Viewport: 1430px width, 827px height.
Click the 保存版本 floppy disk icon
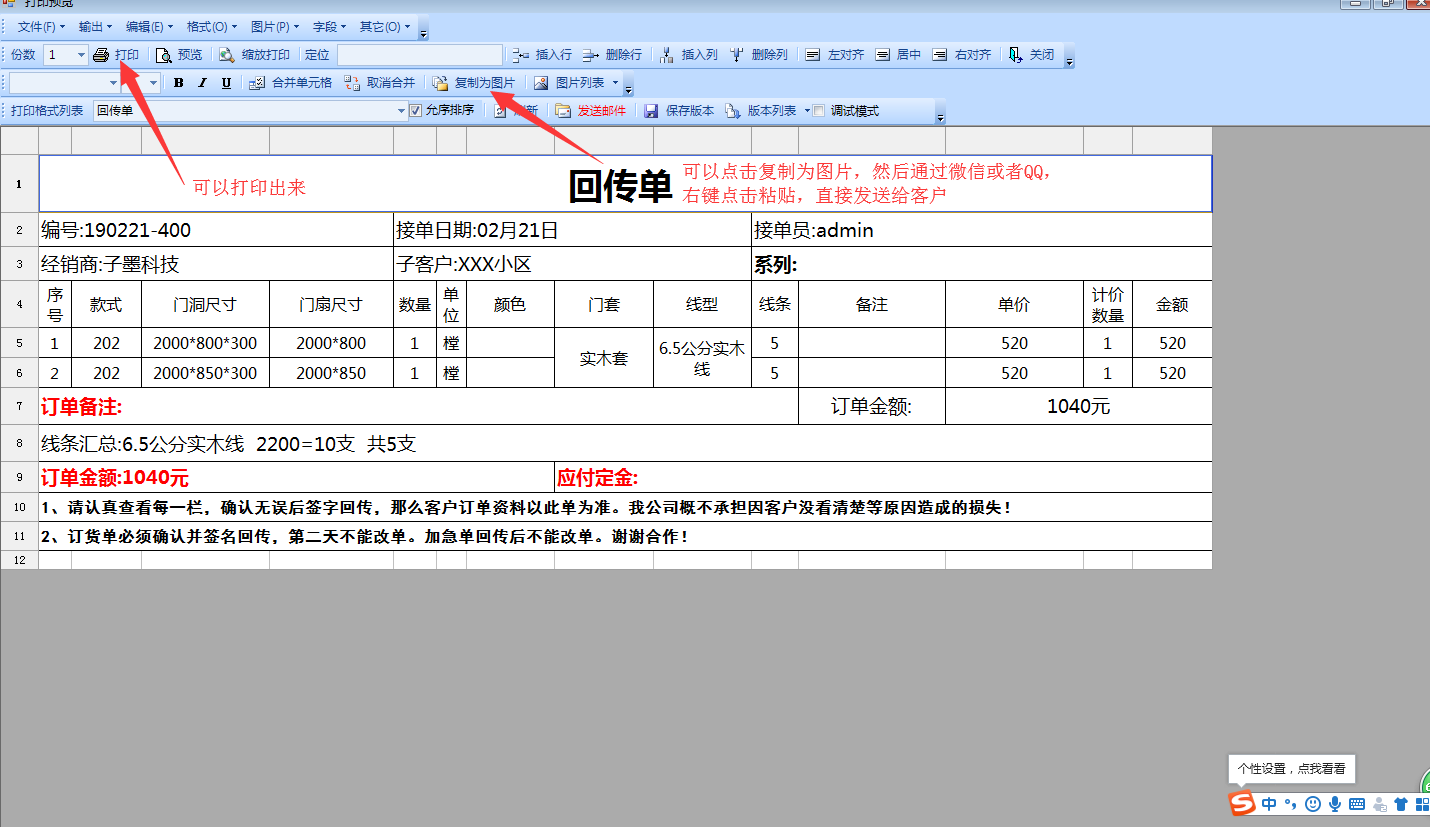coord(651,111)
